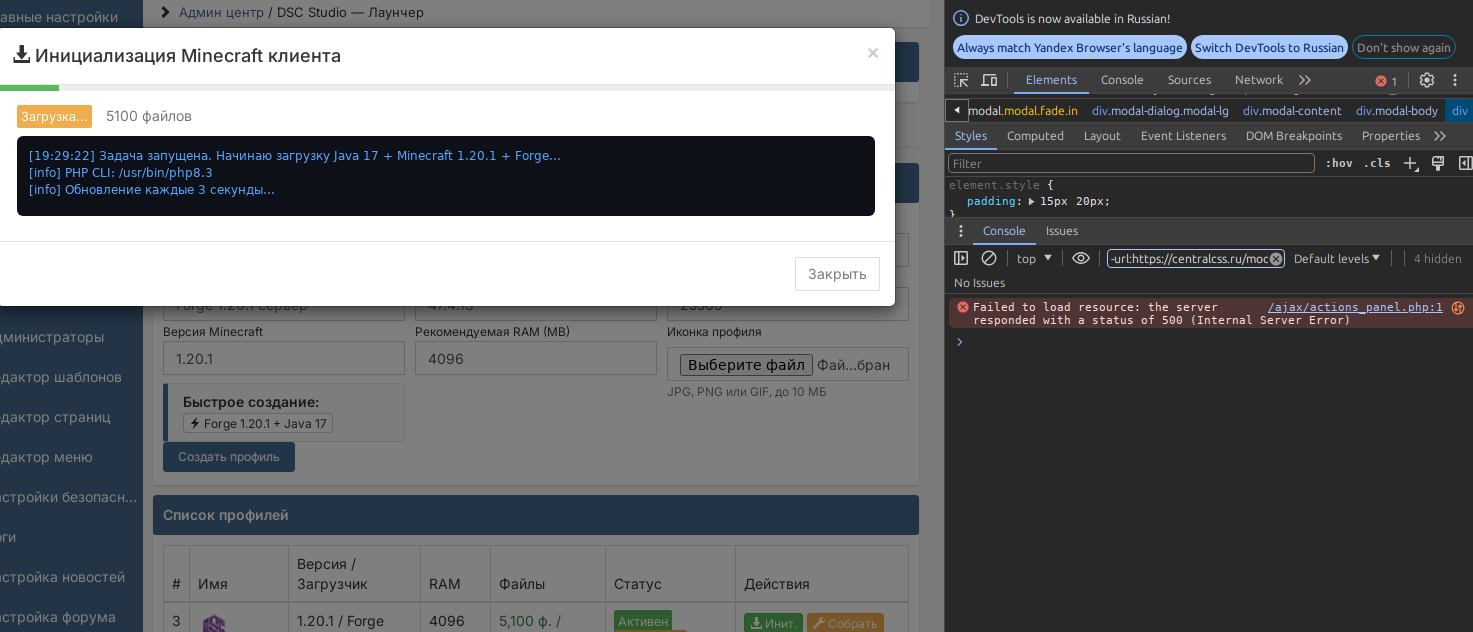
Task: Click Выберите файл icon upload button
Action: click(746, 365)
